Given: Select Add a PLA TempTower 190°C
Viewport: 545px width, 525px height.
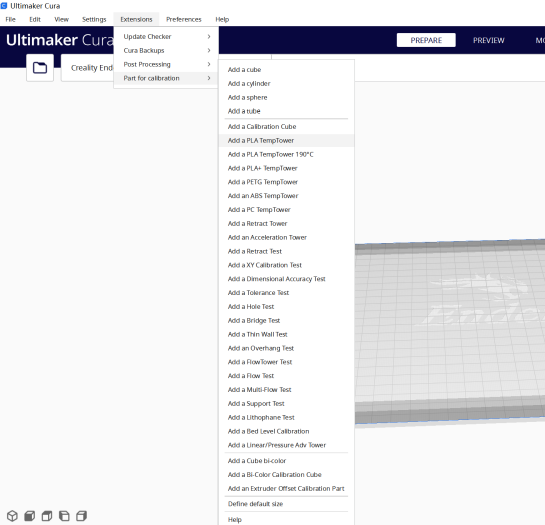Looking at the screenshot, I should pos(286,154).
